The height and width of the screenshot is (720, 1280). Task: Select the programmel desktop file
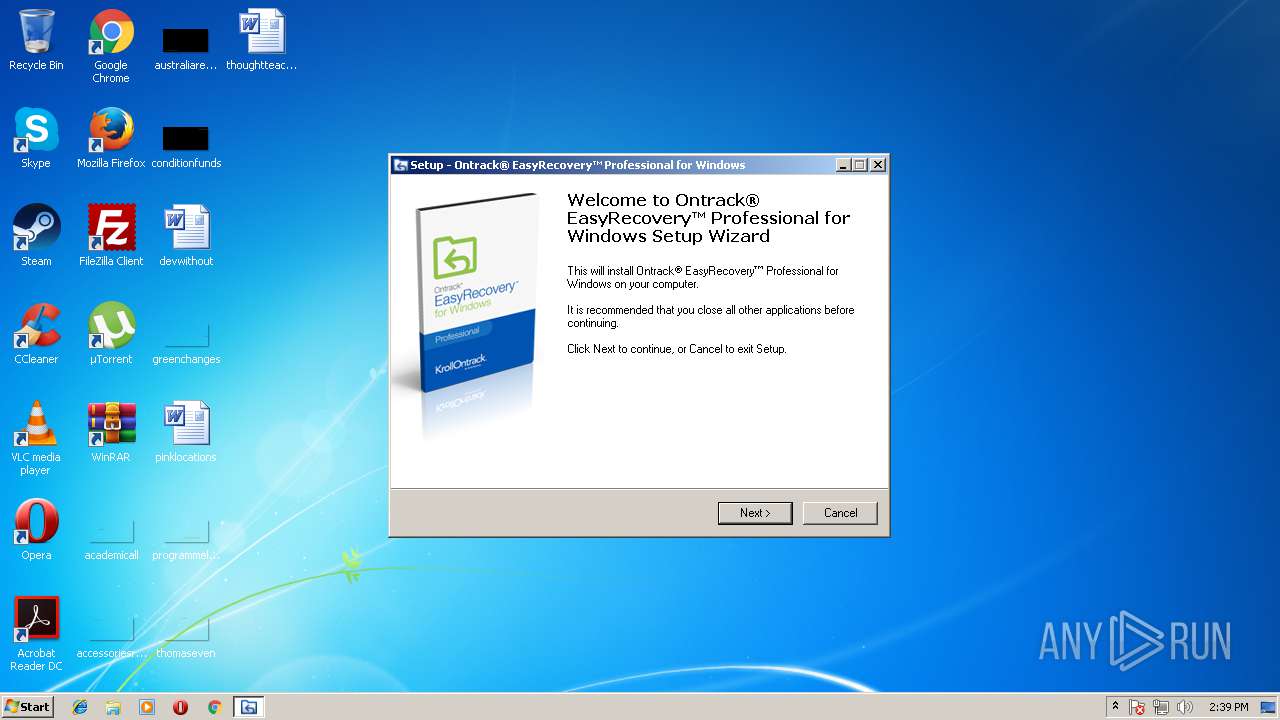(x=186, y=538)
